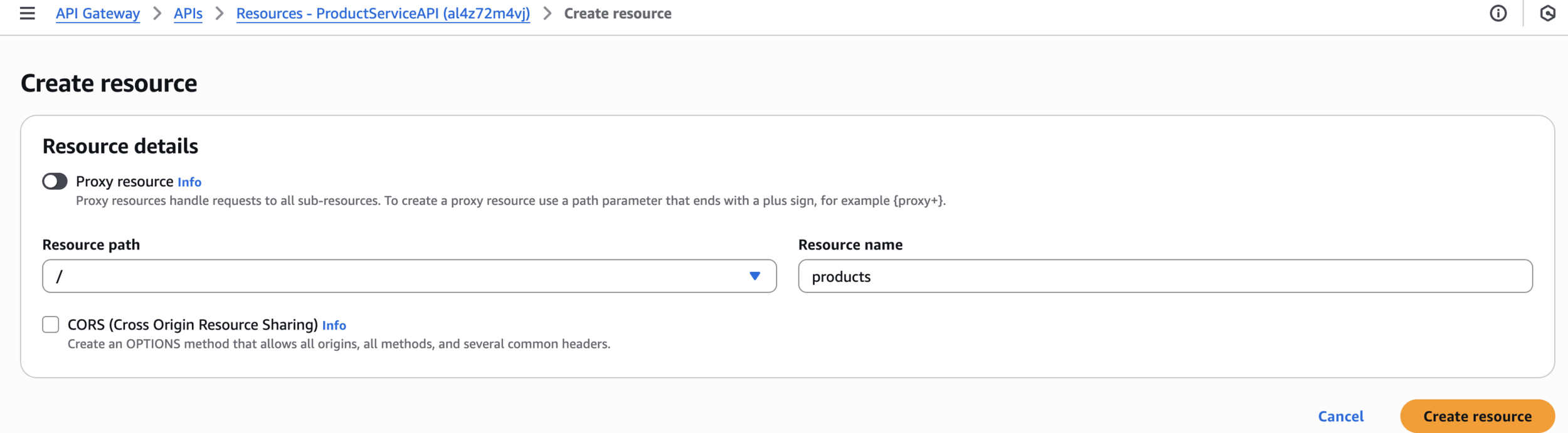The height and width of the screenshot is (433, 1568).
Task: Navigate to the APIs breadcrumb
Action: [x=188, y=13]
